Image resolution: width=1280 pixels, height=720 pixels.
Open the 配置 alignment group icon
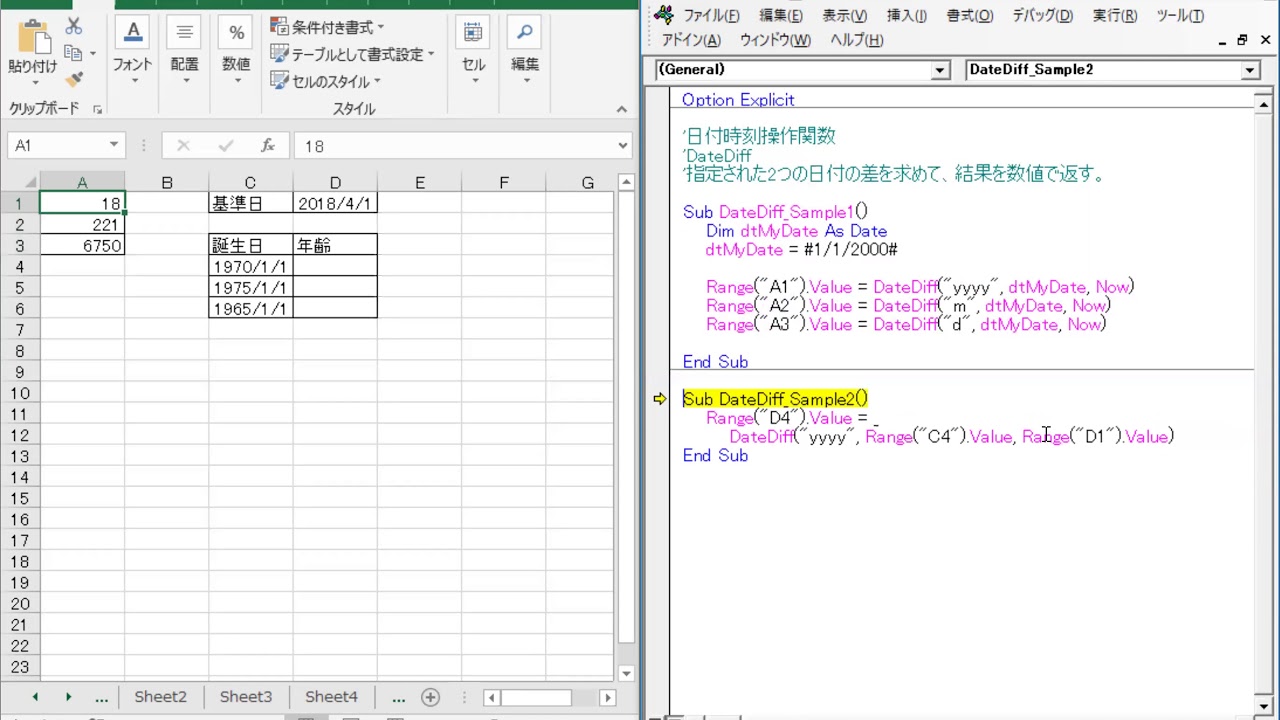[184, 33]
